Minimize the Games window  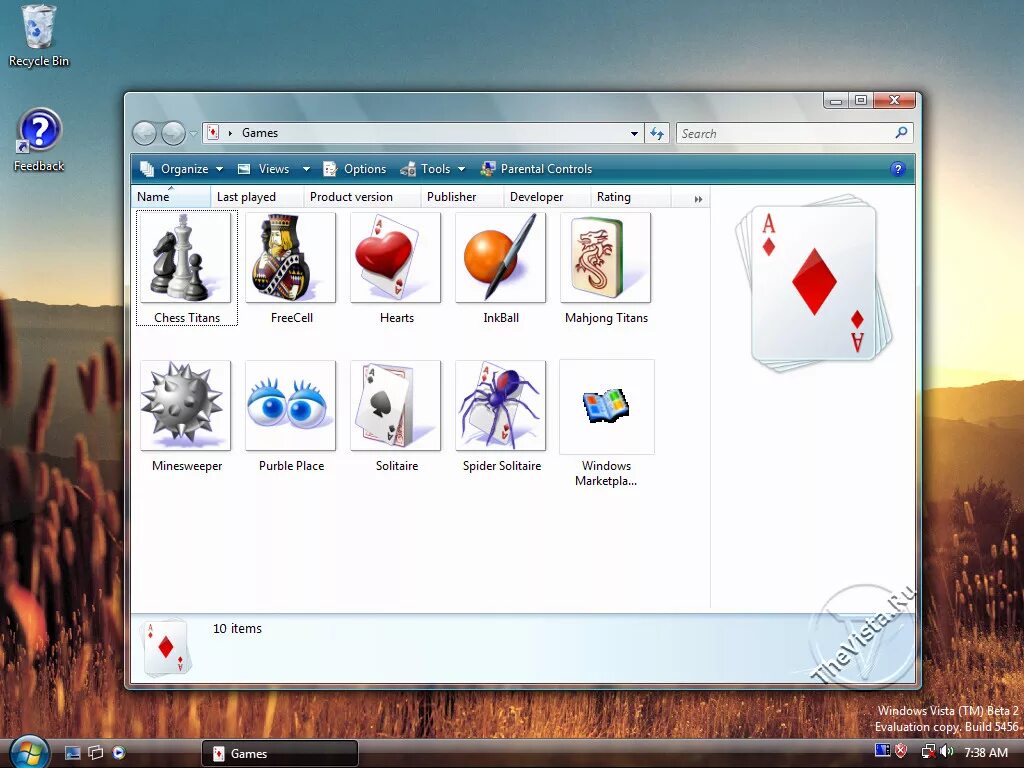click(x=835, y=101)
